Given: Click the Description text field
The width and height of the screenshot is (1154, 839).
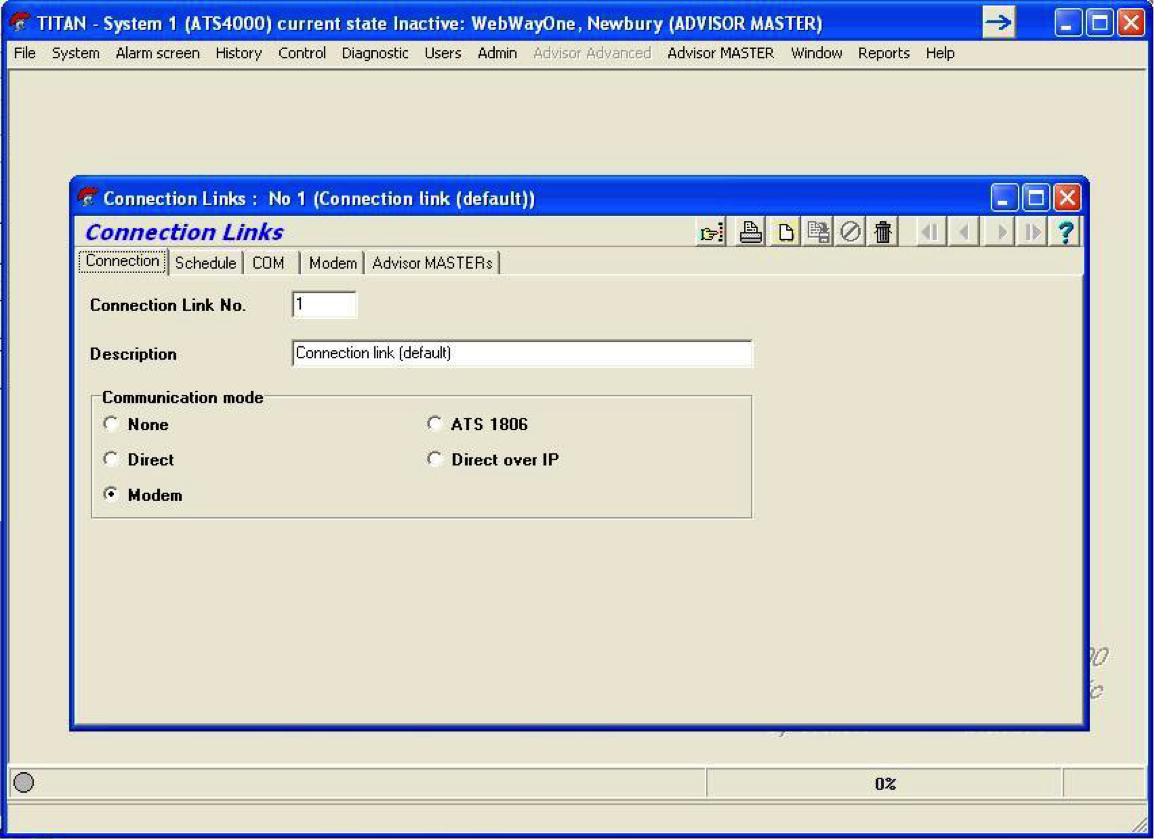Looking at the screenshot, I should pyautogui.click(x=521, y=354).
